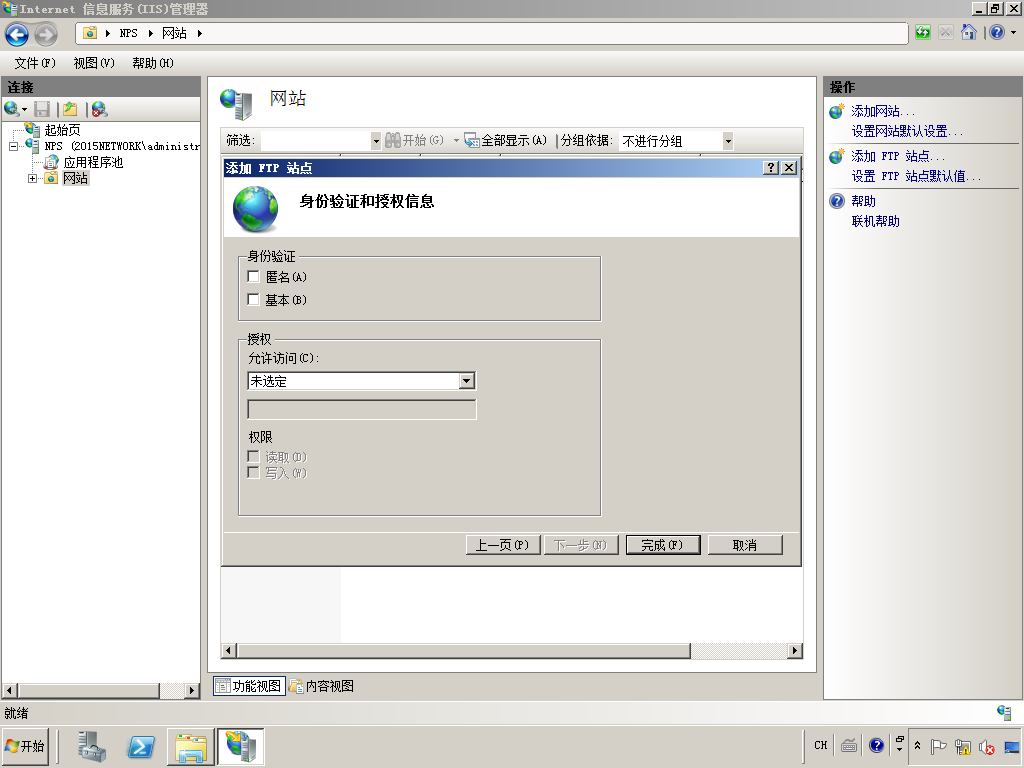The height and width of the screenshot is (768, 1024).
Task: Open dropdown arrow of connect globe icon
Action: pos(25,110)
